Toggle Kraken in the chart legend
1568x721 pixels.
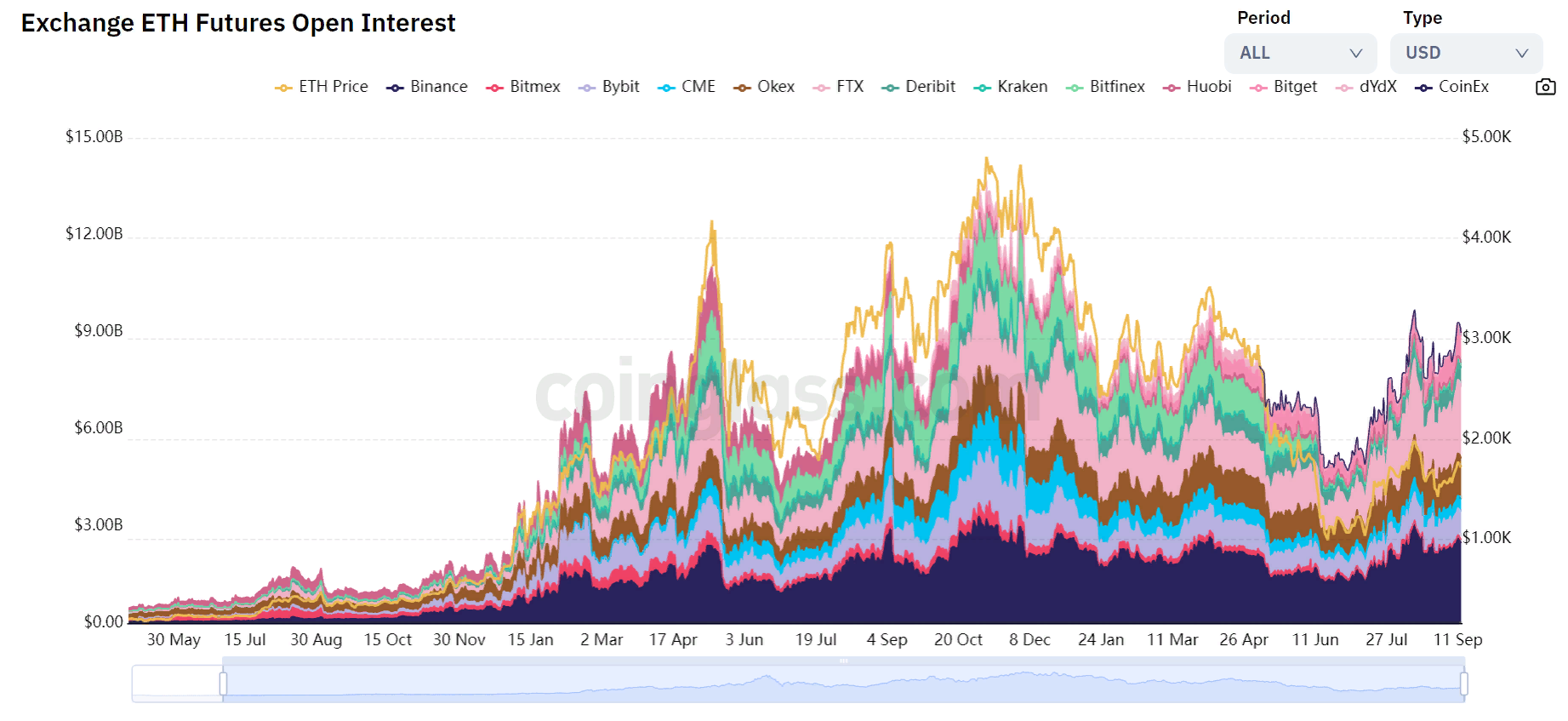1011,87
